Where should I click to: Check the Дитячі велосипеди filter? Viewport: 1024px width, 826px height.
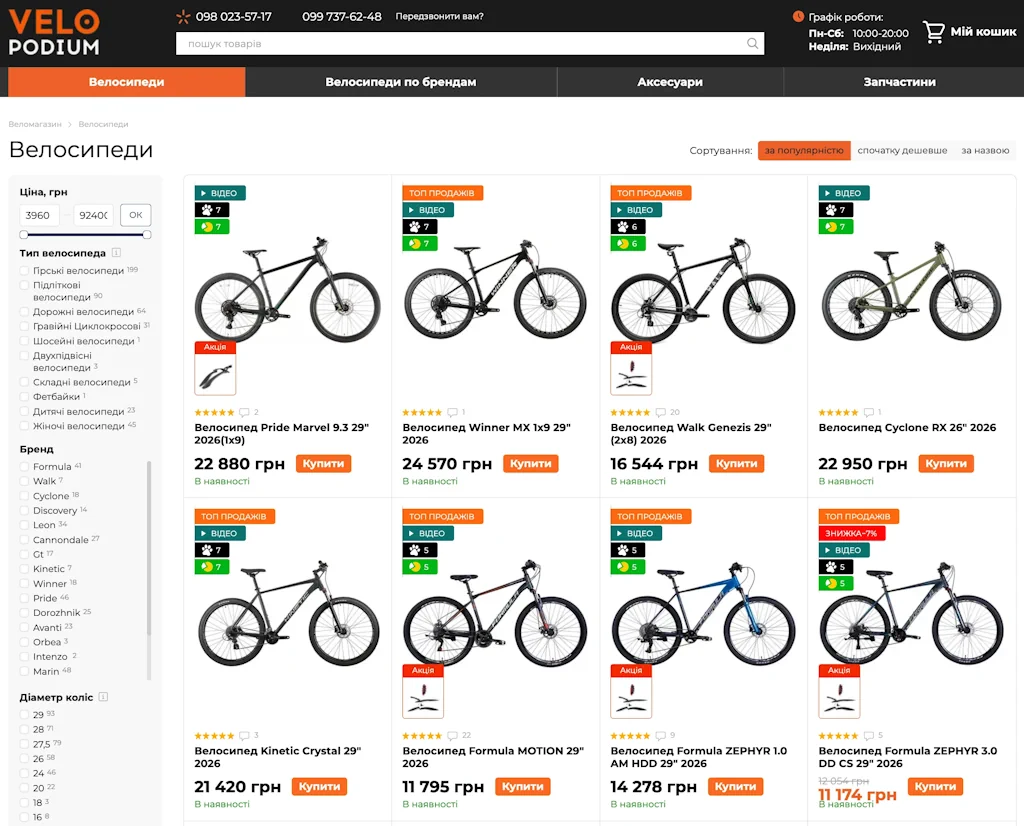24,411
